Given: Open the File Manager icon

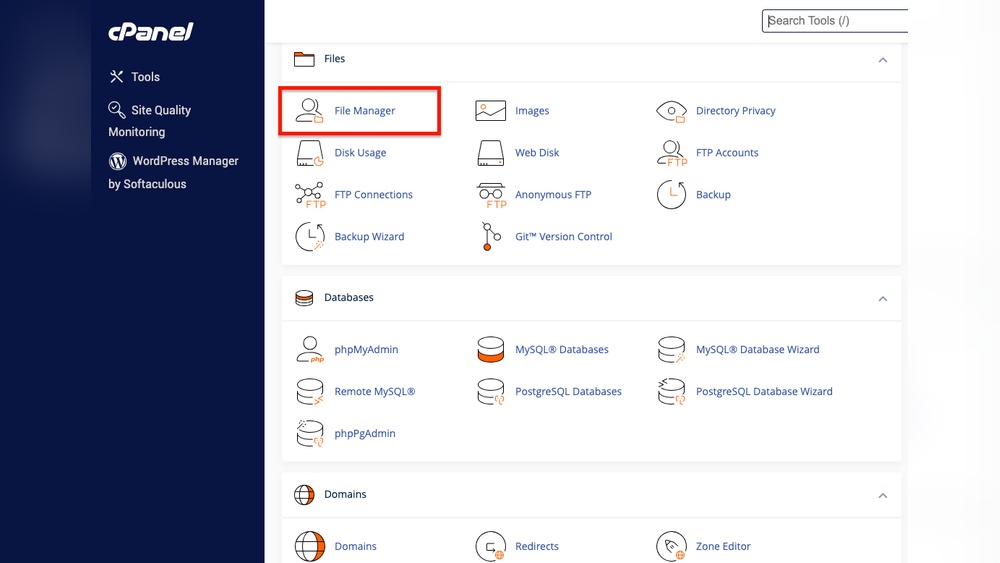Looking at the screenshot, I should pyautogui.click(x=309, y=110).
